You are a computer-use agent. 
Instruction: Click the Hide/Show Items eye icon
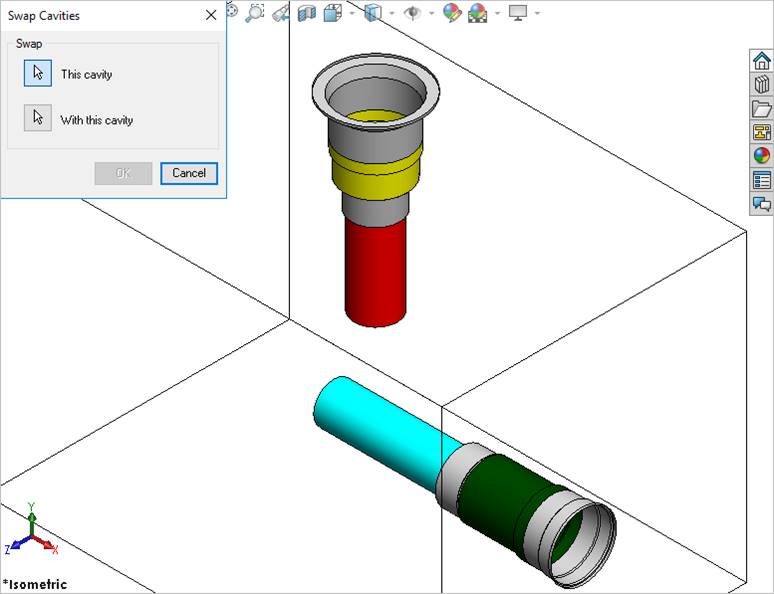412,12
